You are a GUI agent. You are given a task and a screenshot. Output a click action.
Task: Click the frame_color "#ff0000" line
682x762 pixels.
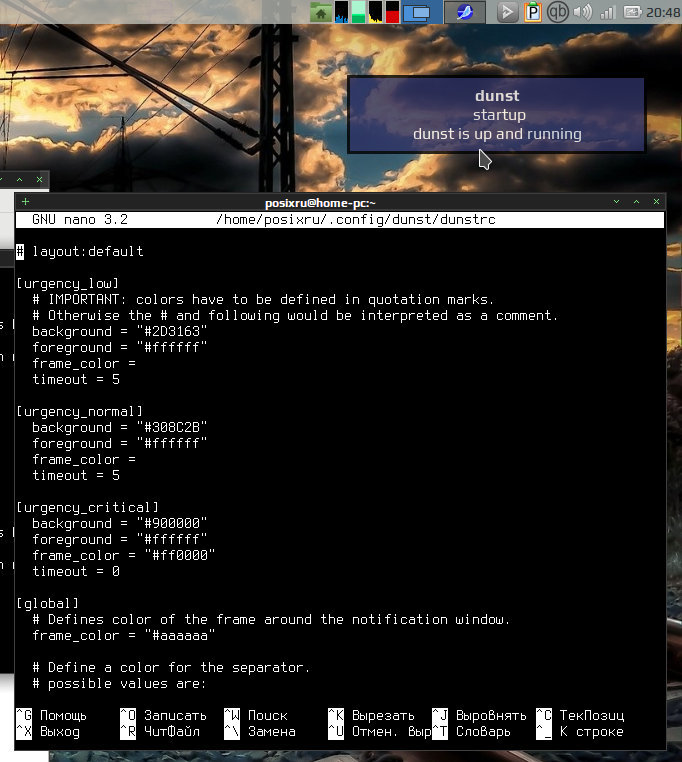(123, 555)
